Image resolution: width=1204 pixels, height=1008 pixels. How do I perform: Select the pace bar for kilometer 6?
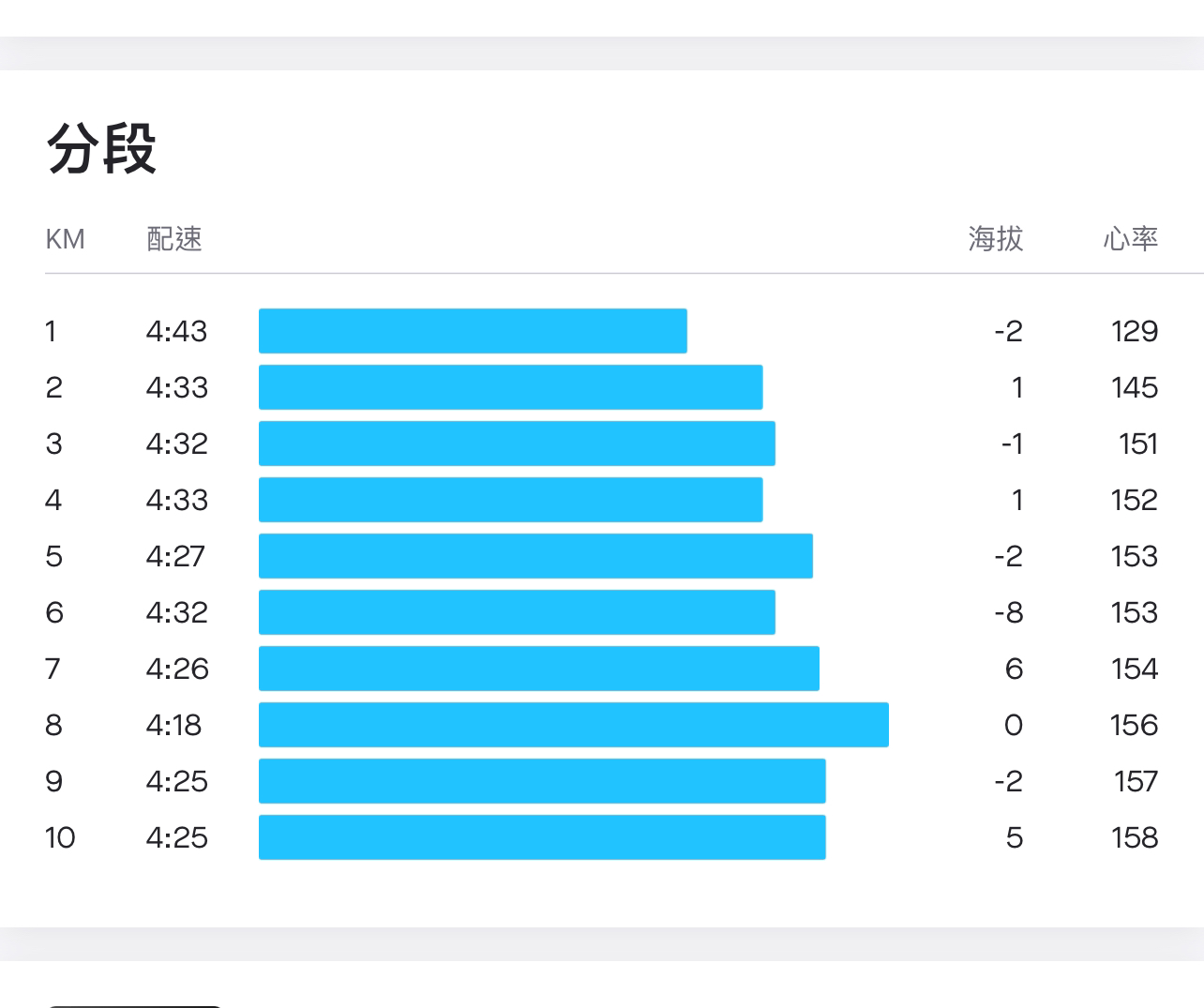pyautogui.click(x=517, y=612)
